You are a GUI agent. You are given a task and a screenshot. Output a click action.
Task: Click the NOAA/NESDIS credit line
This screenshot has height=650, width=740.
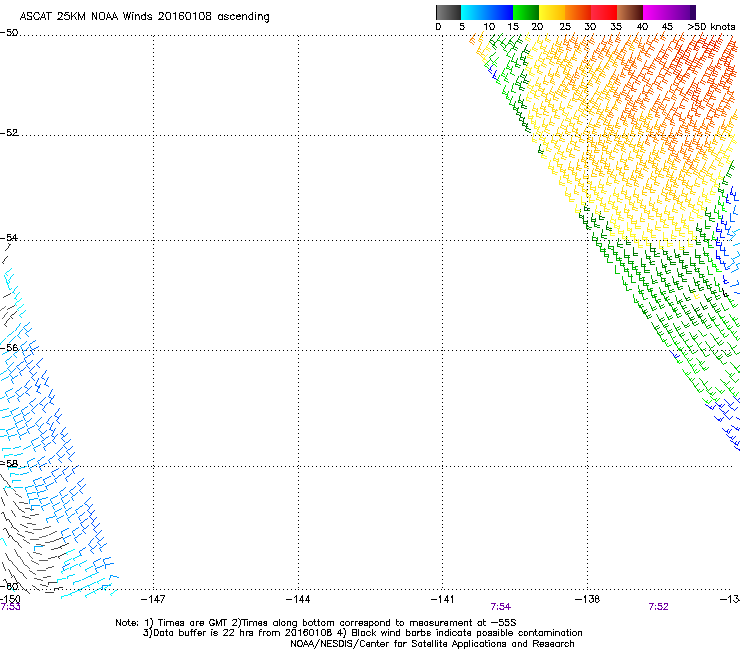[432, 644]
